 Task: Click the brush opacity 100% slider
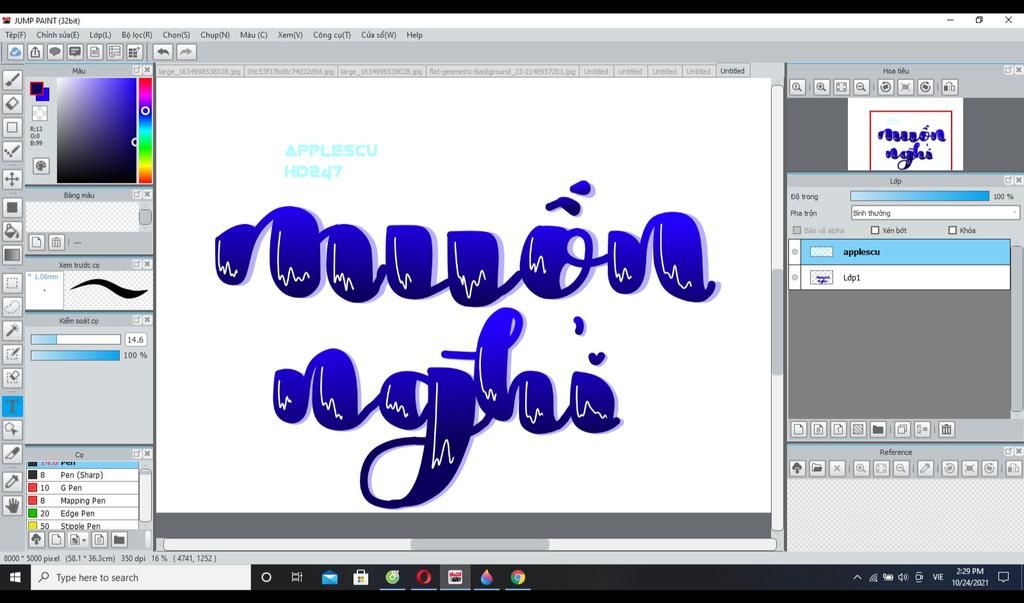75,355
